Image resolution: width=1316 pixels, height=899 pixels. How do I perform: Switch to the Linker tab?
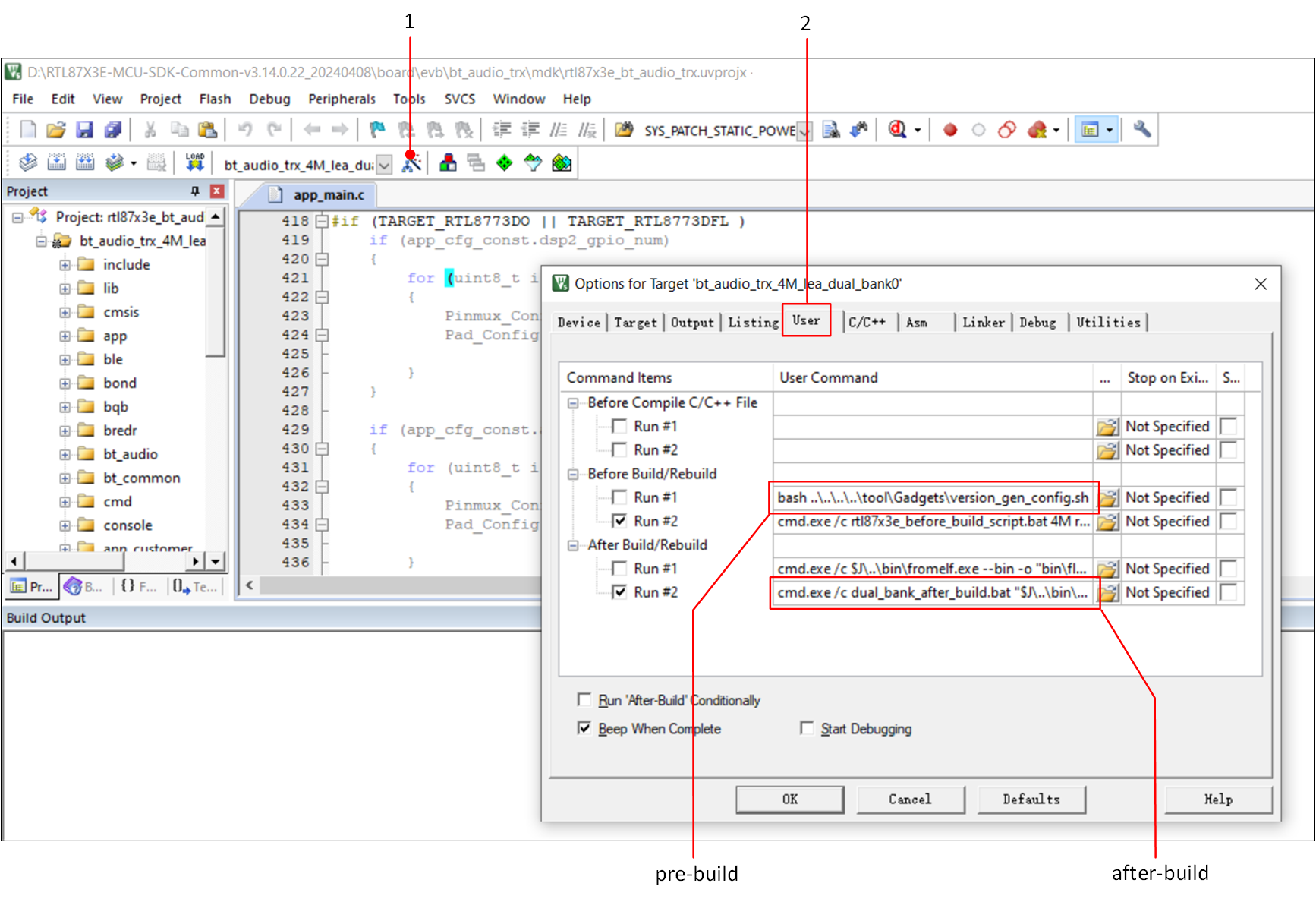tap(983, 322)
